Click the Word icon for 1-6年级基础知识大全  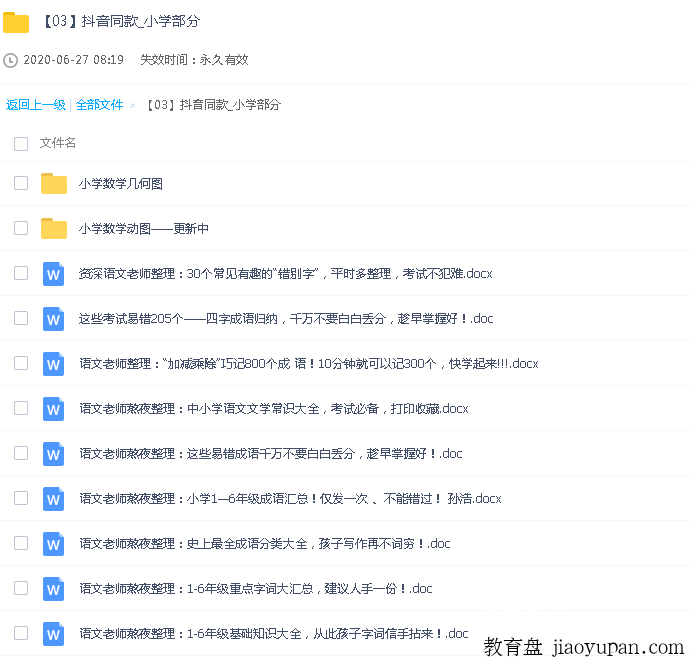53,634
